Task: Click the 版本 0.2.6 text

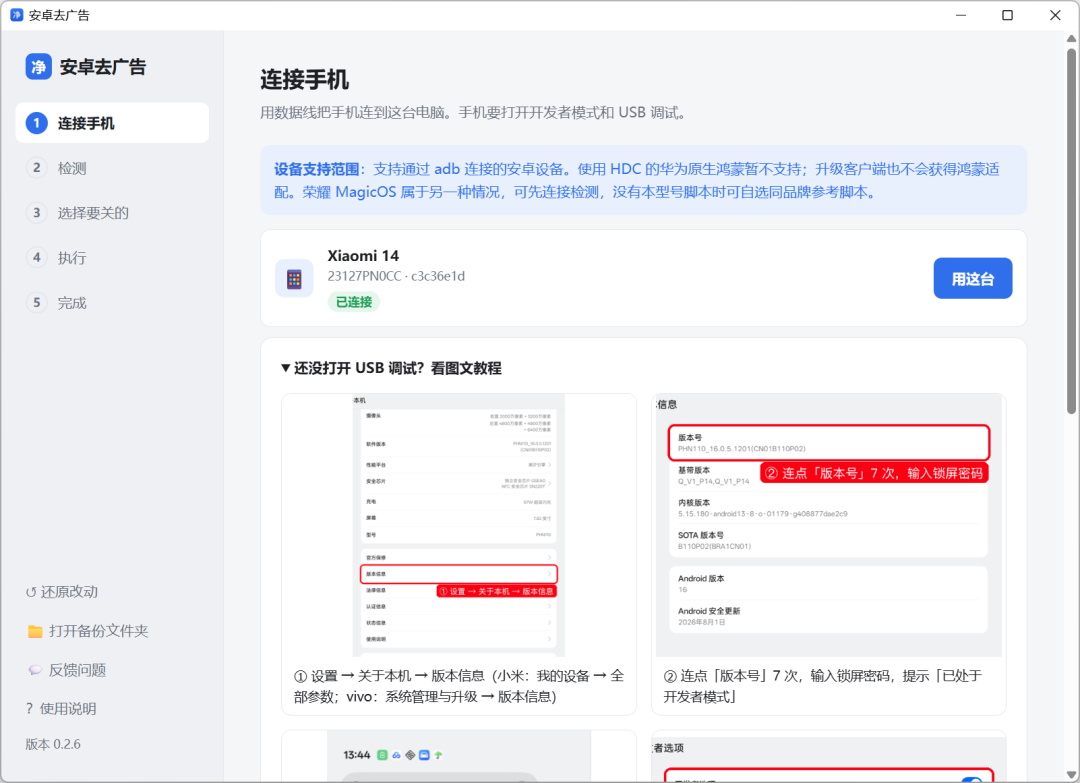Action: click(x=53, y=744)
